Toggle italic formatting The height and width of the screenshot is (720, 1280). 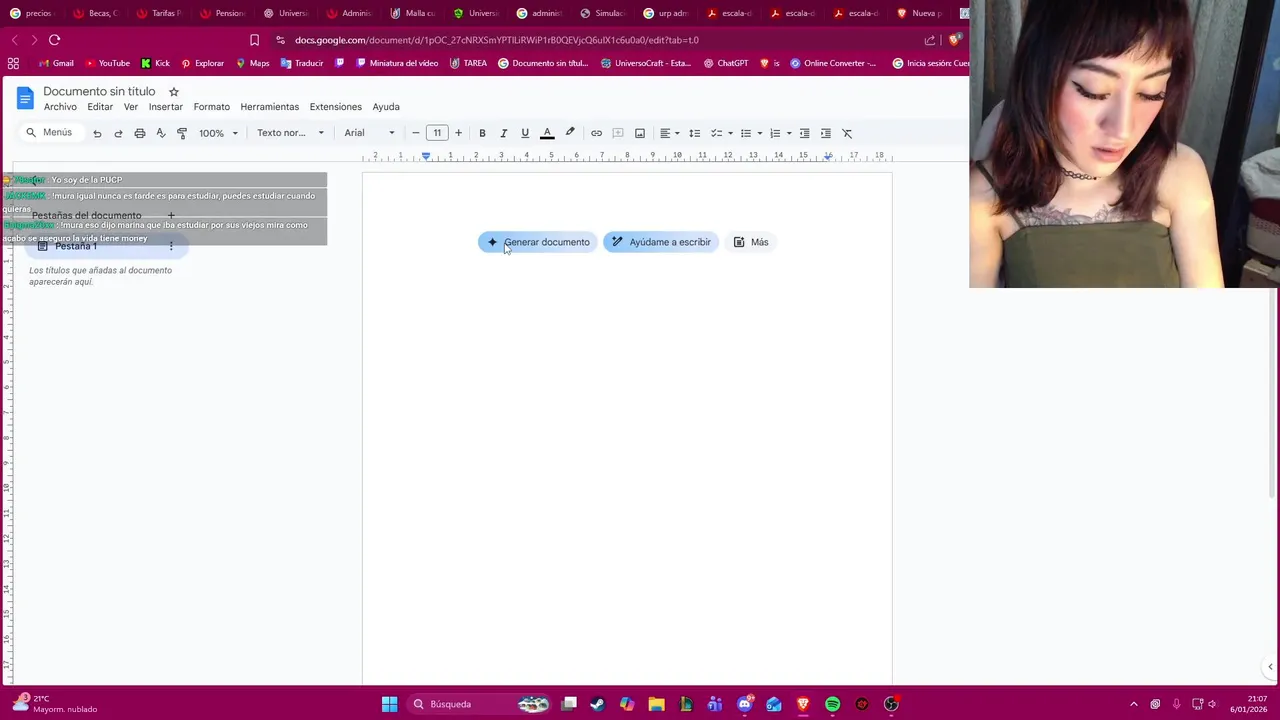[503, 133]
